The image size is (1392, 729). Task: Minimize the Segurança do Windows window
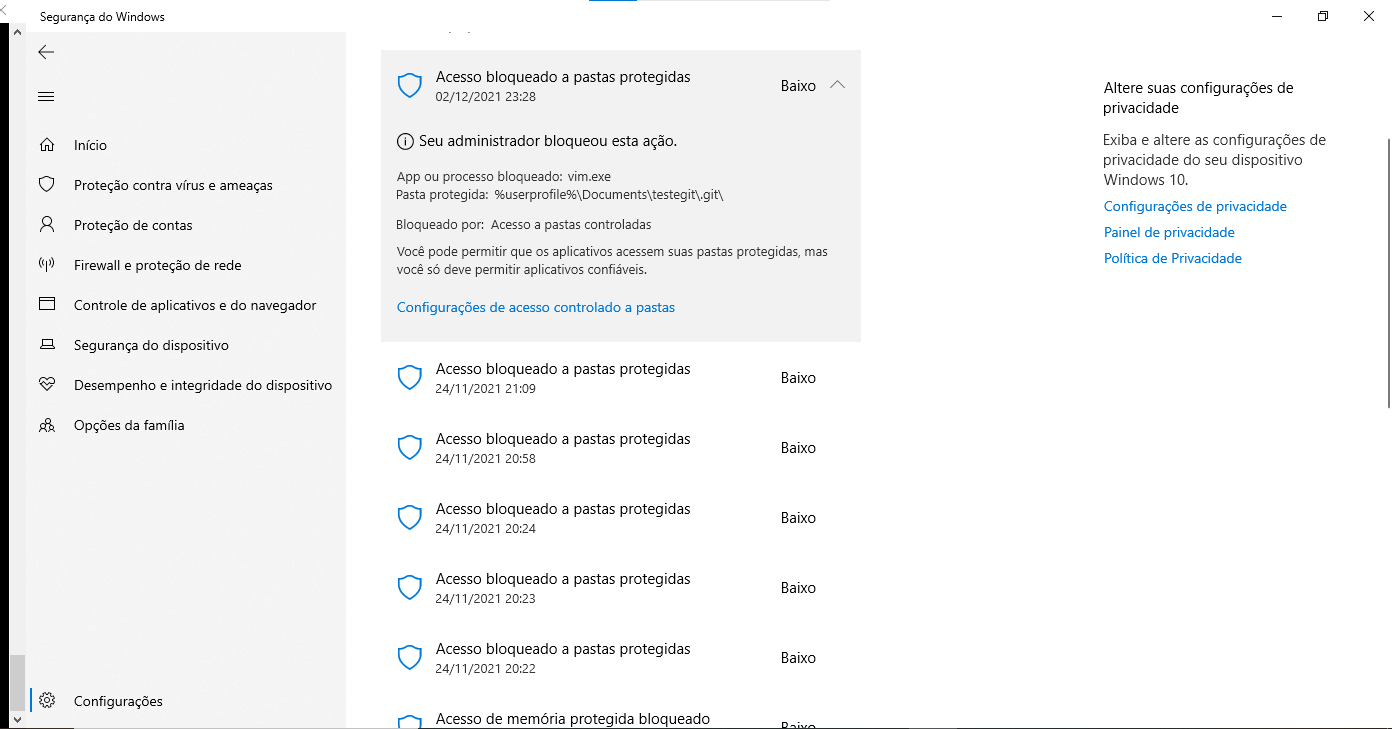coord(1277,16)
